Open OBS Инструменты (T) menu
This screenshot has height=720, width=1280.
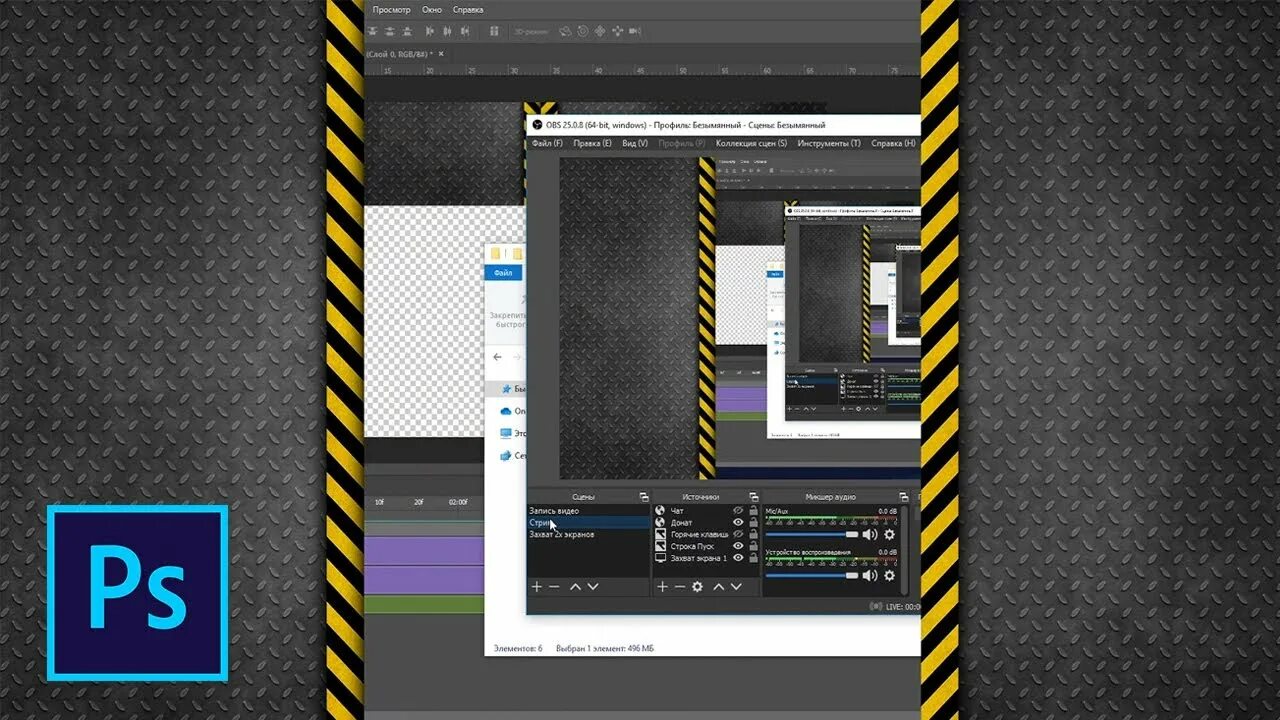pyautogui.click(x=829, y=143)
